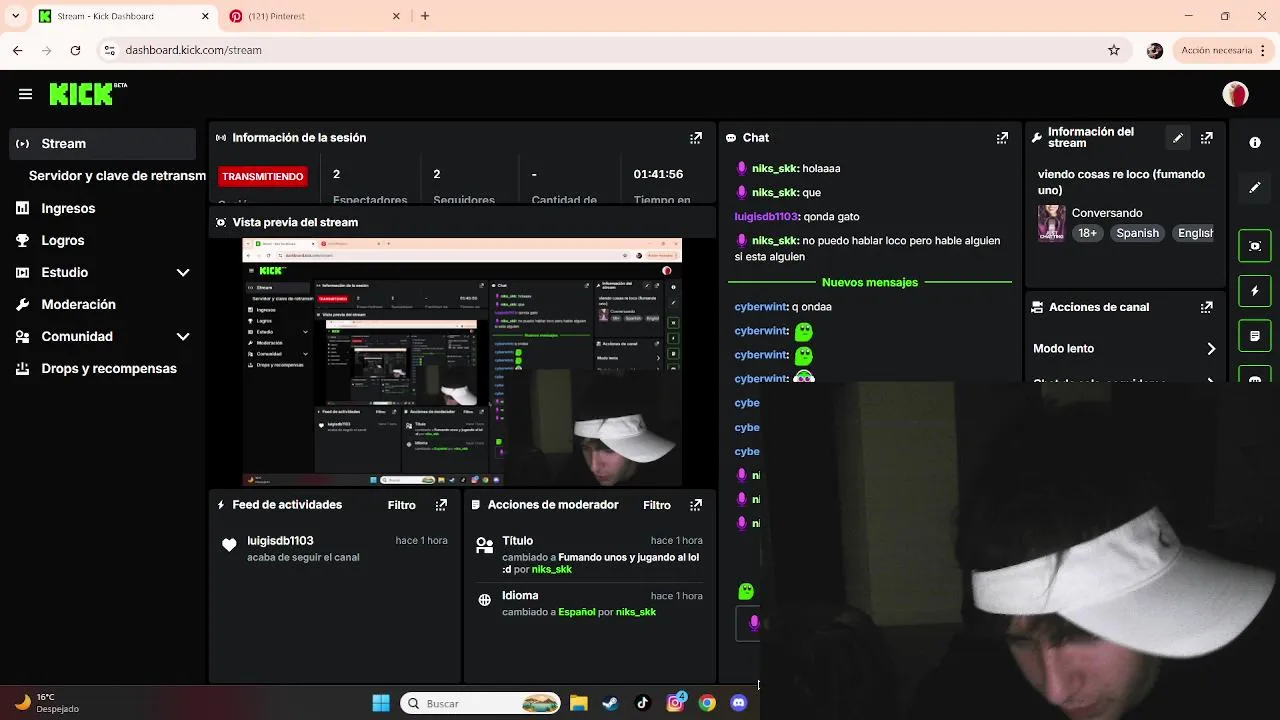Click the TRANSMITIENDO status badge
Viewport: 1280px width, 720px height.
(x=262, y=176)
